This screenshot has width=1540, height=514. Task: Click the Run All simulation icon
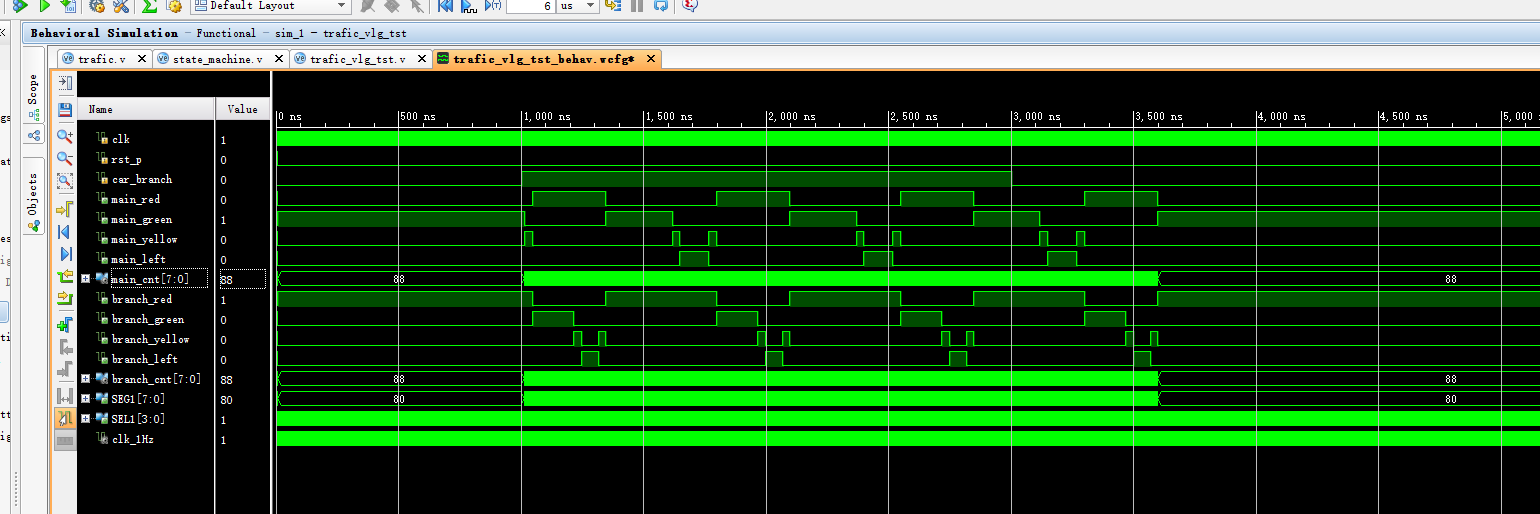coord(469,6)
